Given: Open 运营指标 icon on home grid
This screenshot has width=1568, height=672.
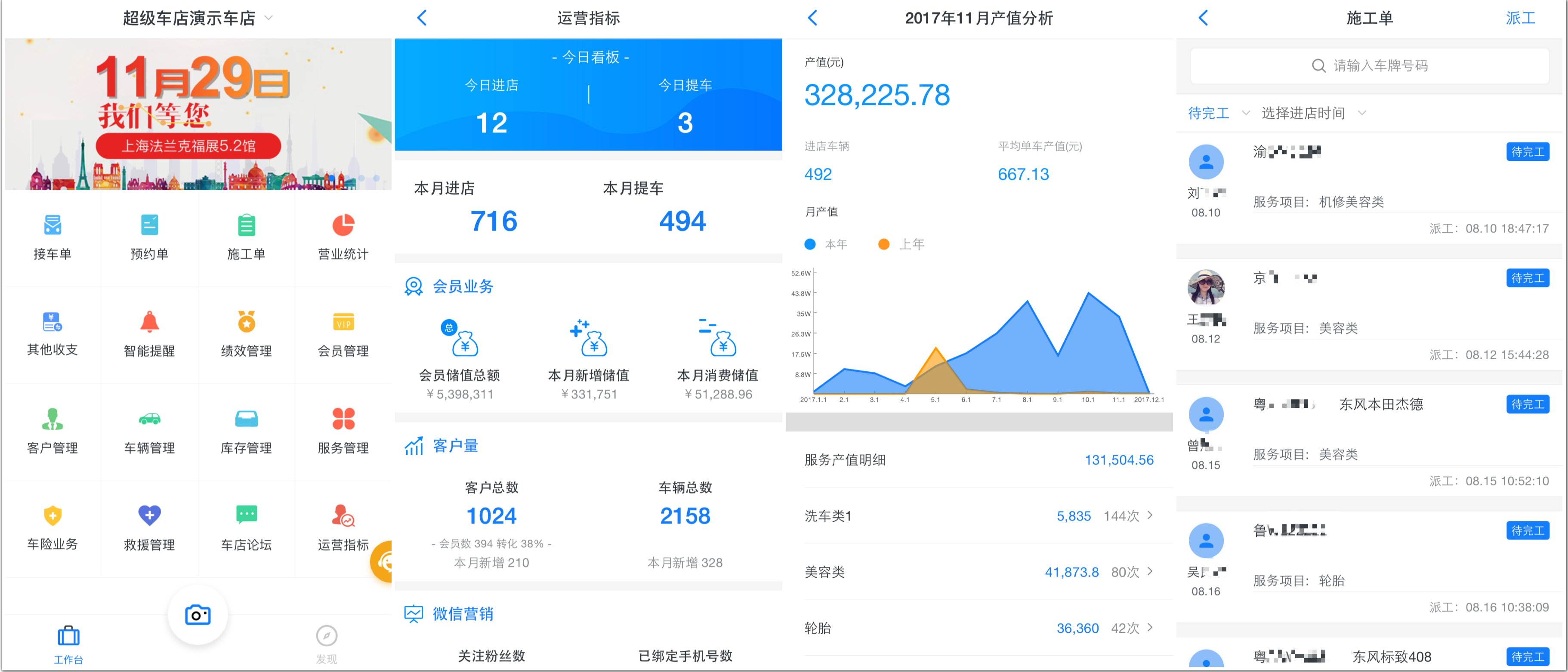Looking at the screenshot, I should coord(343,515).
